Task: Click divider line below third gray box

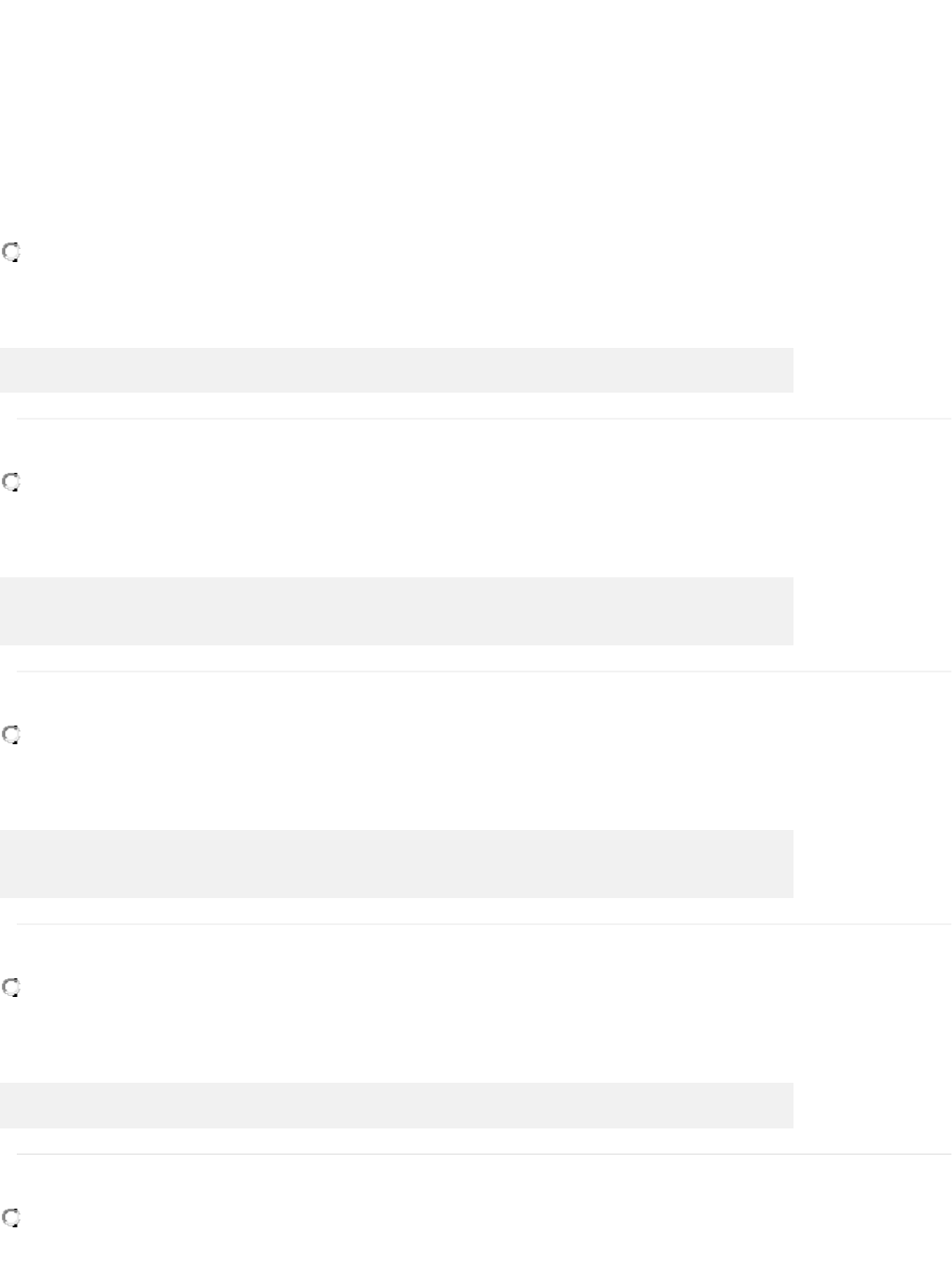Action: [x=484, y=924]
